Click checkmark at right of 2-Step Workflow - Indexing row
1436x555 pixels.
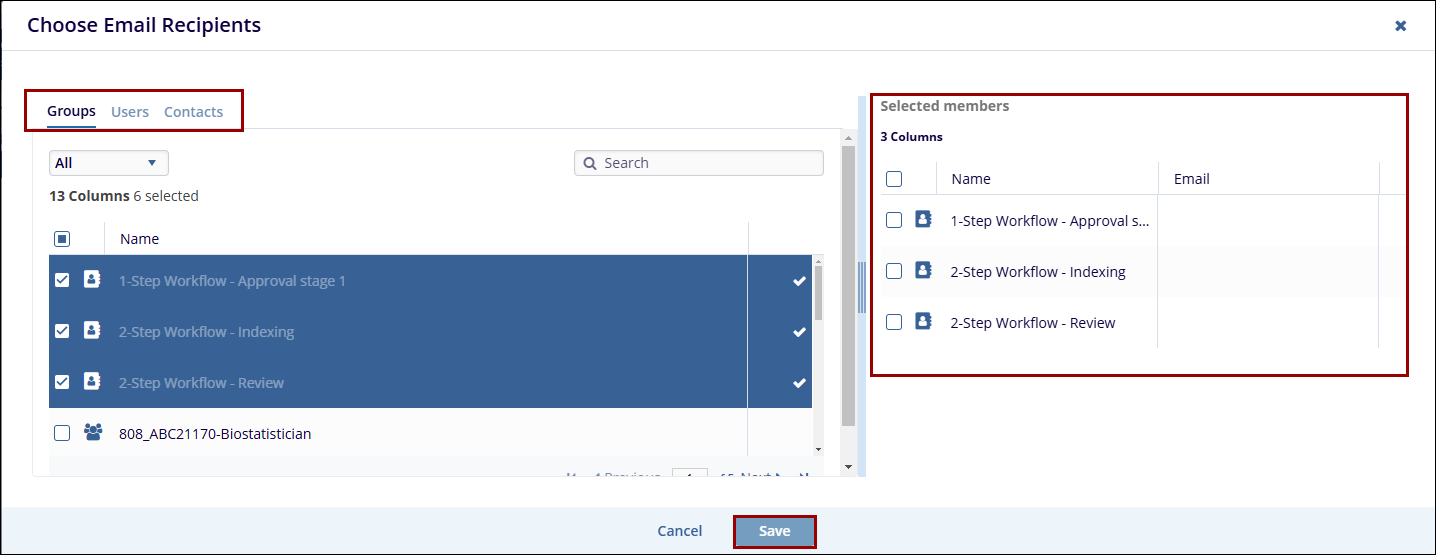[799, 332]
